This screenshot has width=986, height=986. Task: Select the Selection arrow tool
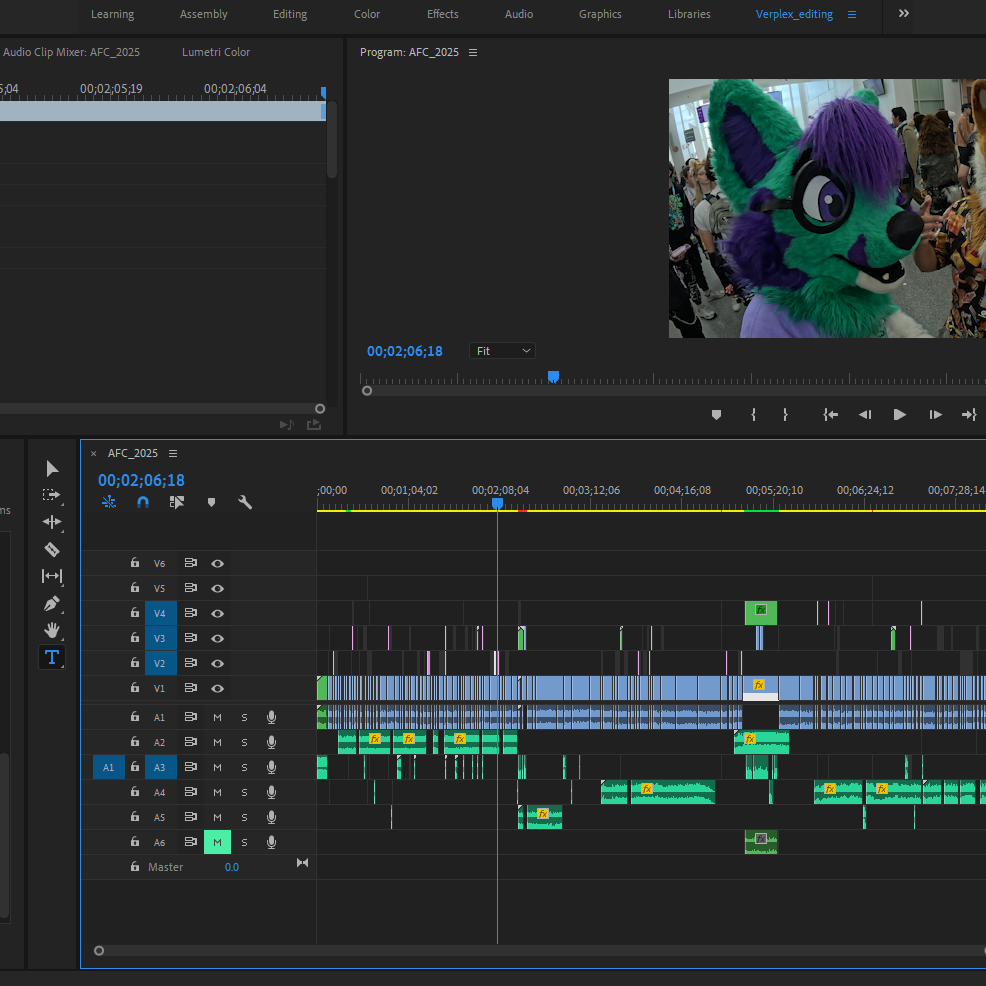52,468
